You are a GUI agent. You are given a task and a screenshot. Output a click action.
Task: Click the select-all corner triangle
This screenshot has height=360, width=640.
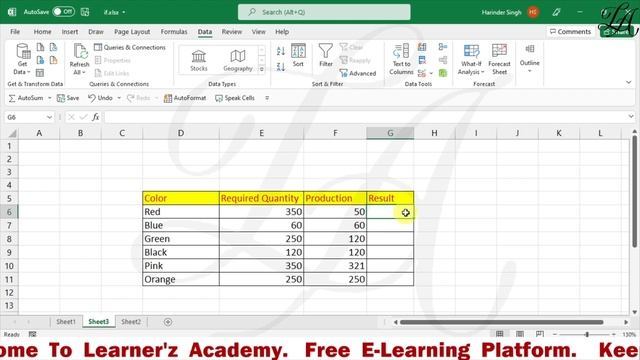coord(12,133)
